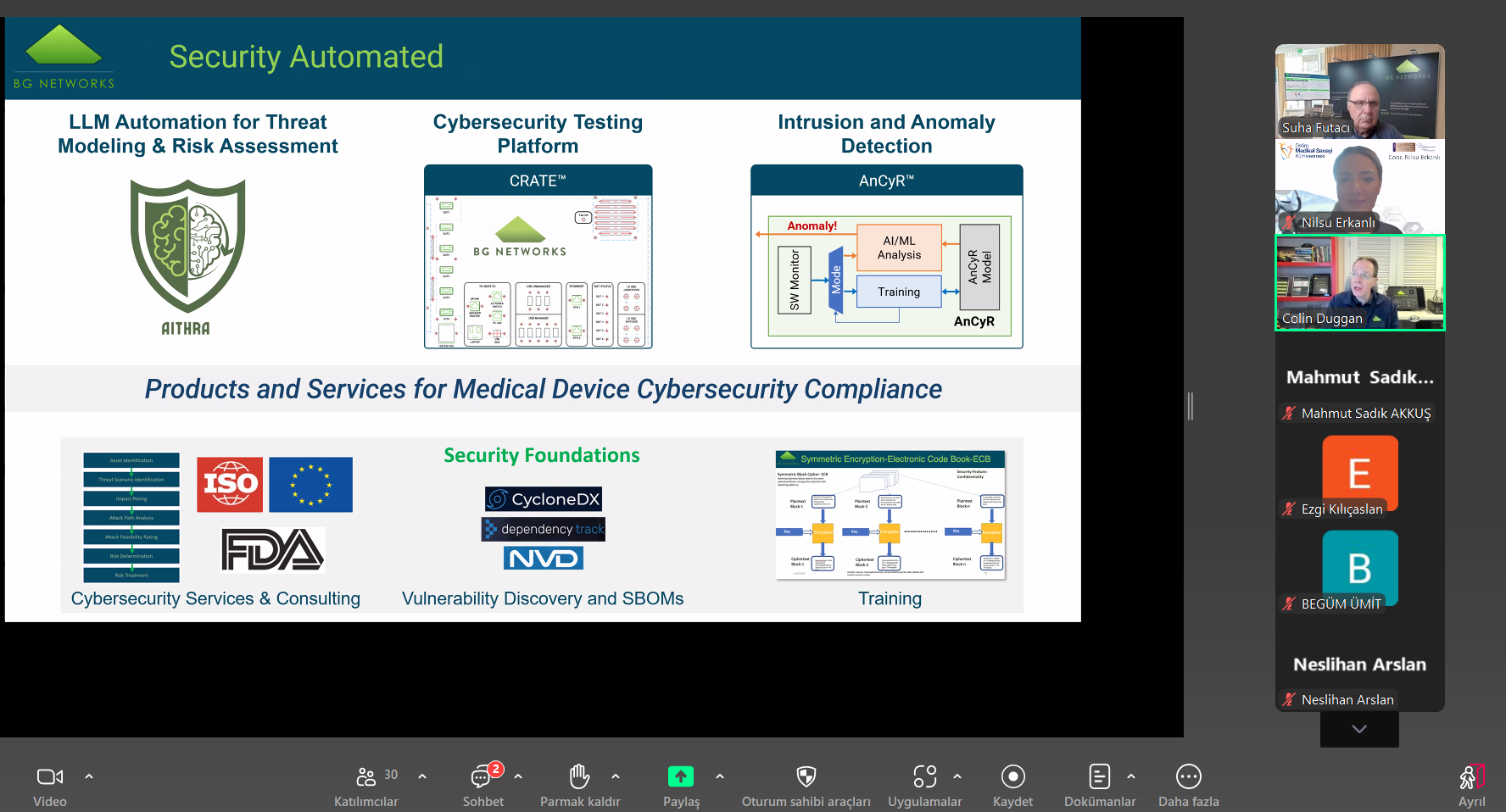The width and height of the screenshot is (1506, 812).
Task: Select Neslihan Arslan participant tile
Action: point(1360,665)
